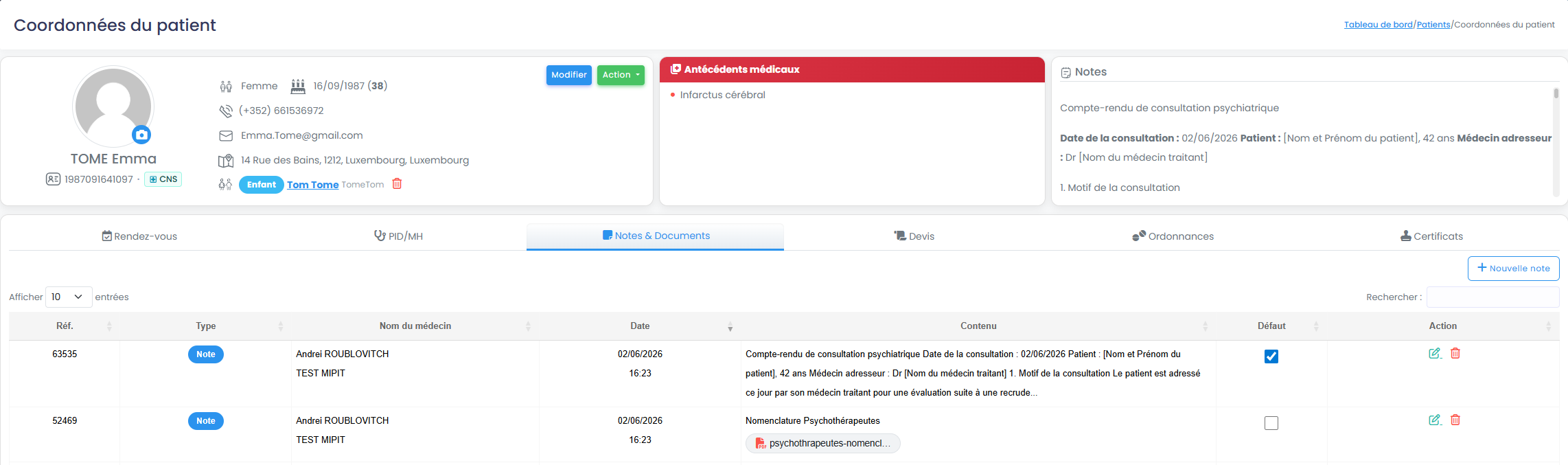The width and height of the screenshot is (1568, 465).
Task: Edit note 63535 with pencil icon
Action: coord(1435,353)
